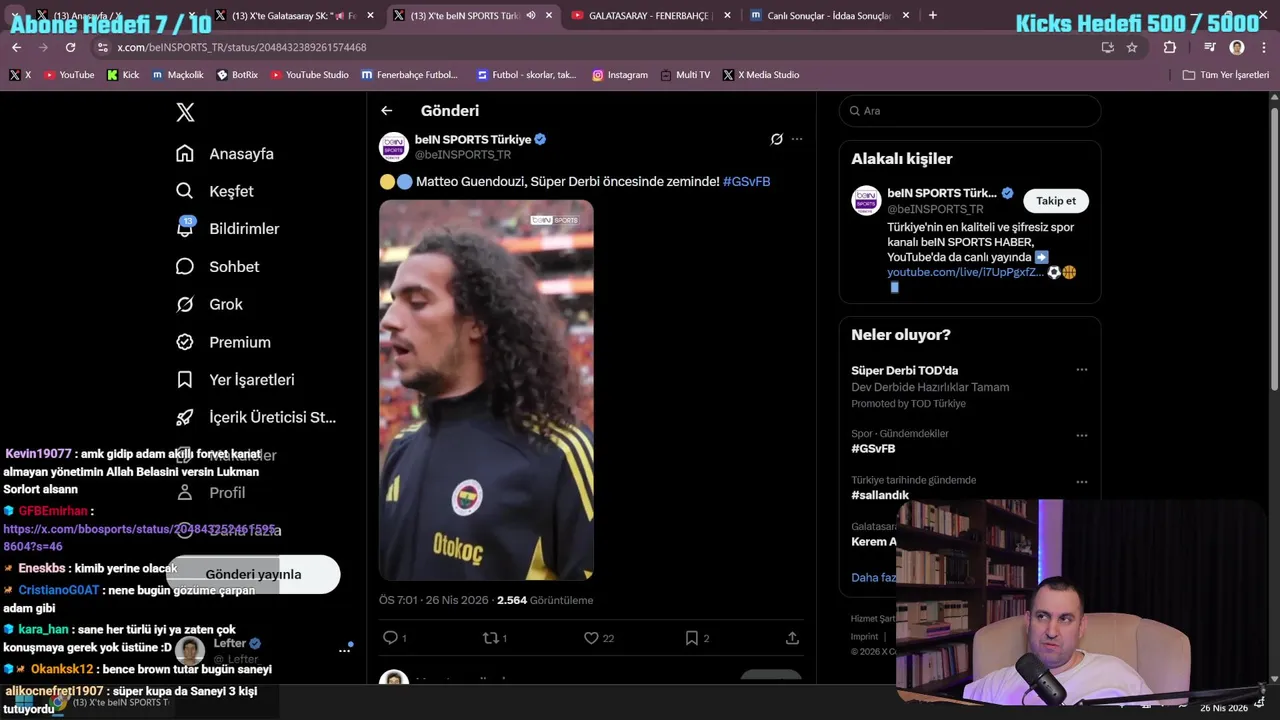Open the Lefter account menu dots

tap(344, 650)
